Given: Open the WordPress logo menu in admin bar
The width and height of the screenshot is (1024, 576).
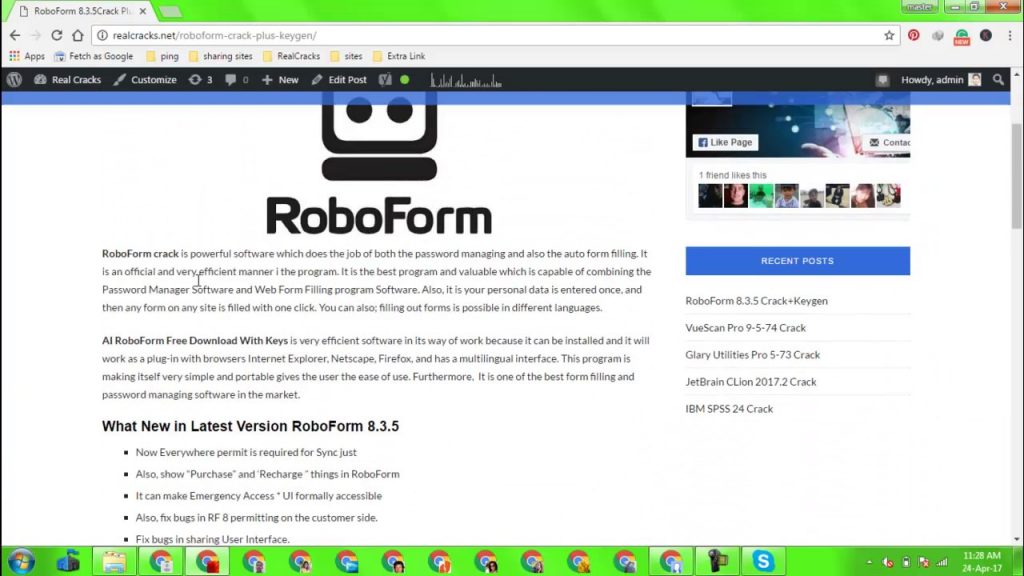Looking at the screenshot, I should pos(13,80).
